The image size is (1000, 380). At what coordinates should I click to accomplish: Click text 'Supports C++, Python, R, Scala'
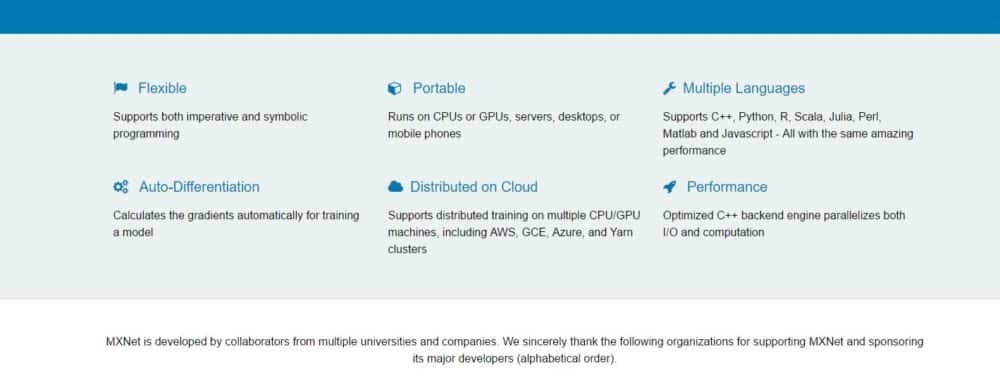743,117
